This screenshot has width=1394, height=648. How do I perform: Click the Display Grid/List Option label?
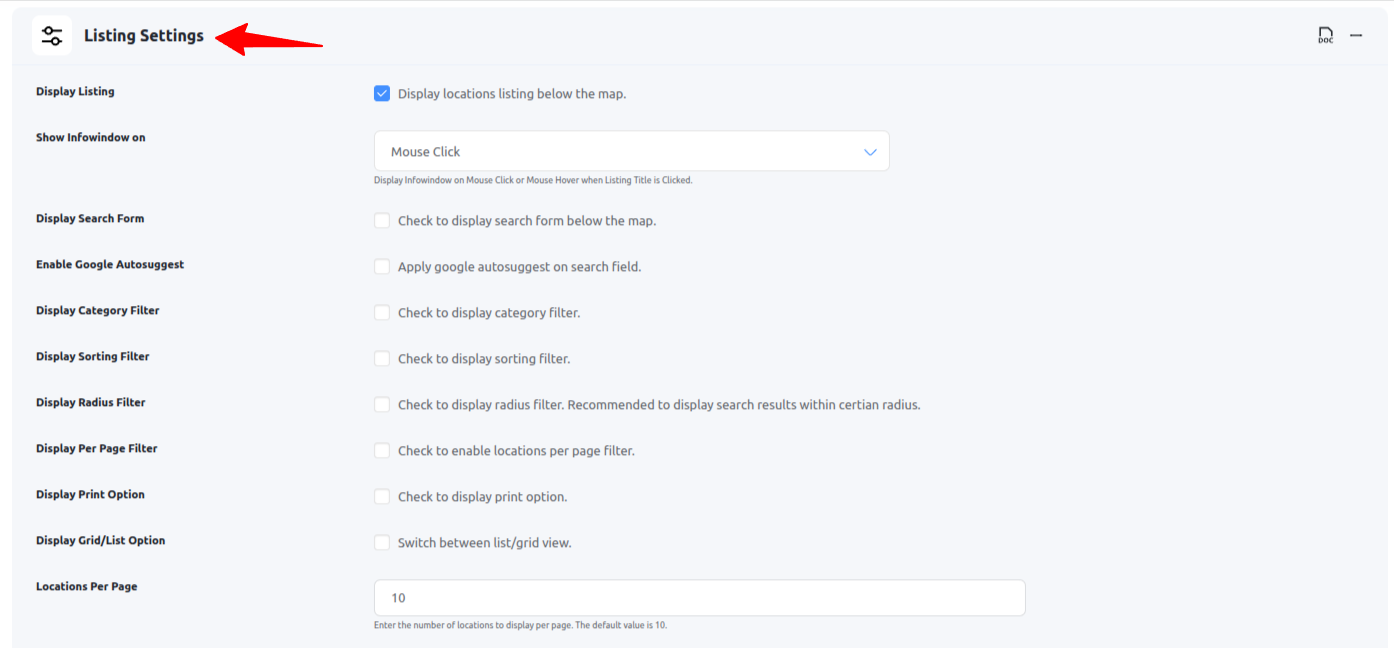(100, 541)
